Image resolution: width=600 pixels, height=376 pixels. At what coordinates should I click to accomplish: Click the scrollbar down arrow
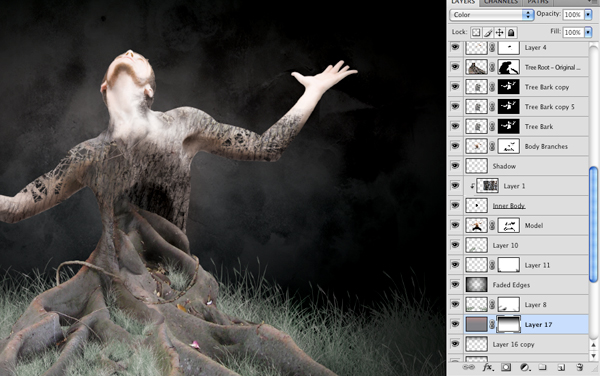(x=593, y=356)
